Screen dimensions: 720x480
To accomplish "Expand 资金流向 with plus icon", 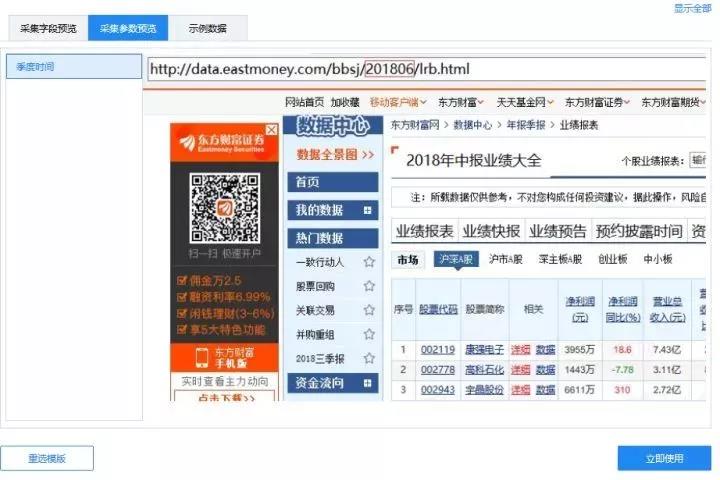I will [x=367, y=383].
